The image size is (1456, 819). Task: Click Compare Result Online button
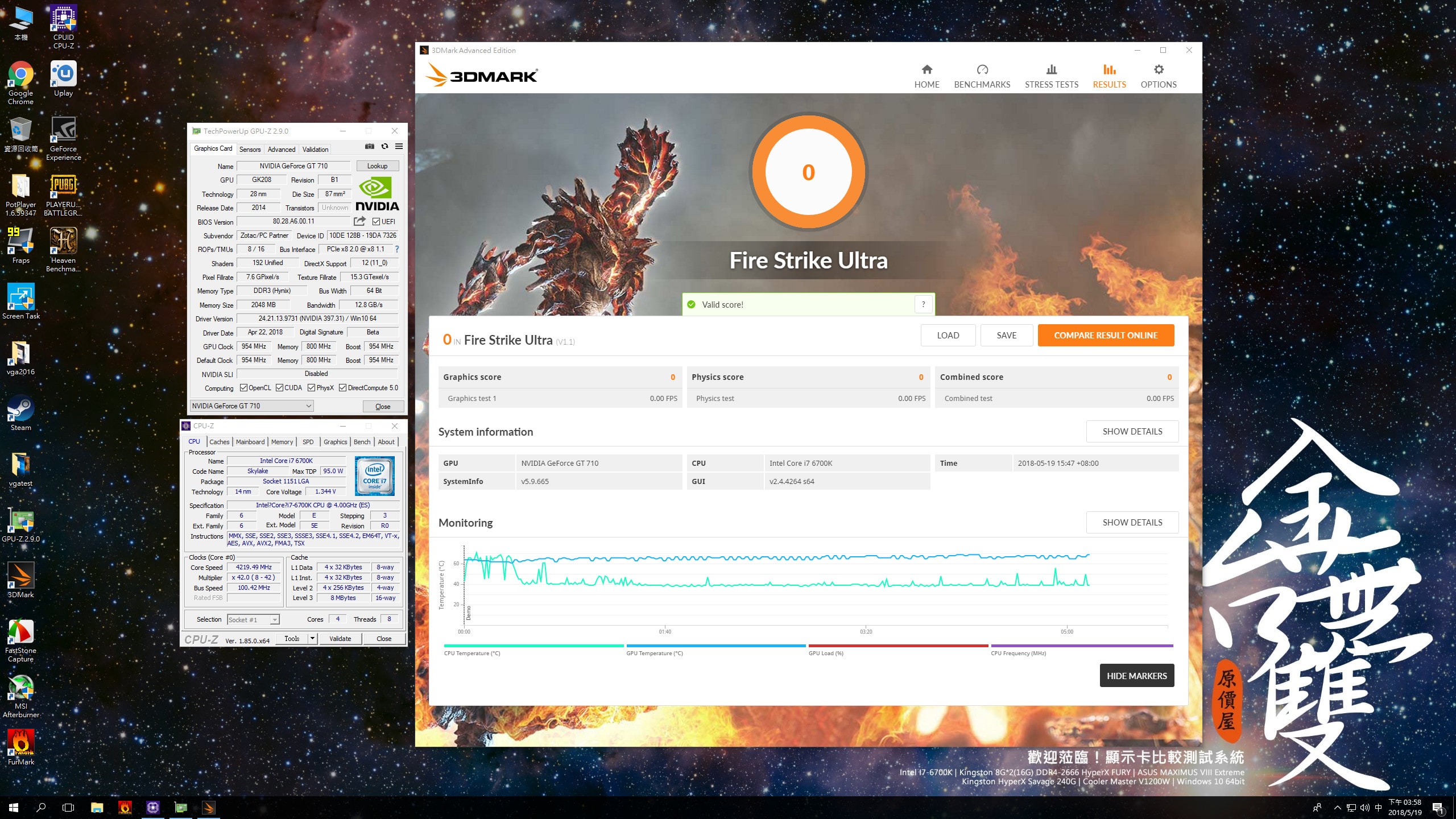point(1105,336)
